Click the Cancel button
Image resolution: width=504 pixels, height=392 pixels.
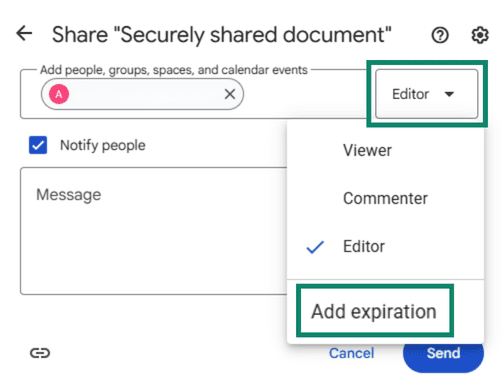coord(352,353)
